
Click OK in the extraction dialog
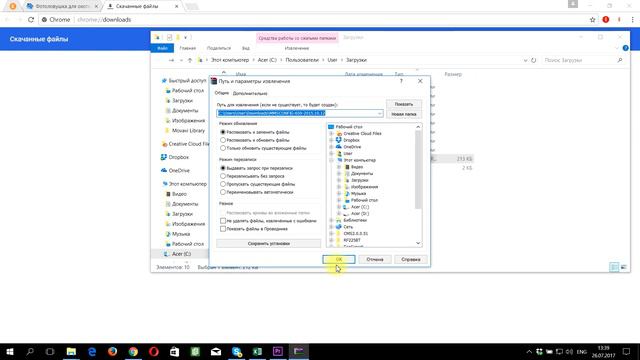pos(339,259)
